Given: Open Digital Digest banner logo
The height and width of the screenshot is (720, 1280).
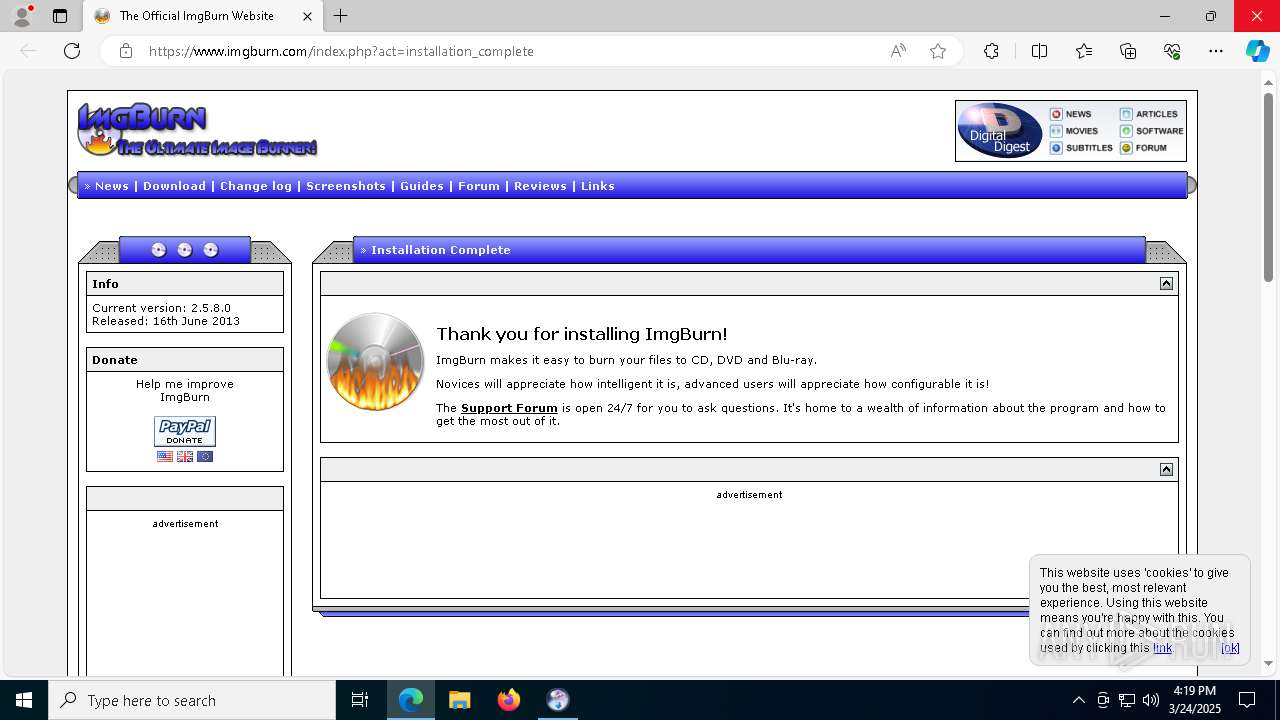Looking at the screenshot, I should [x=1000, y=131].
